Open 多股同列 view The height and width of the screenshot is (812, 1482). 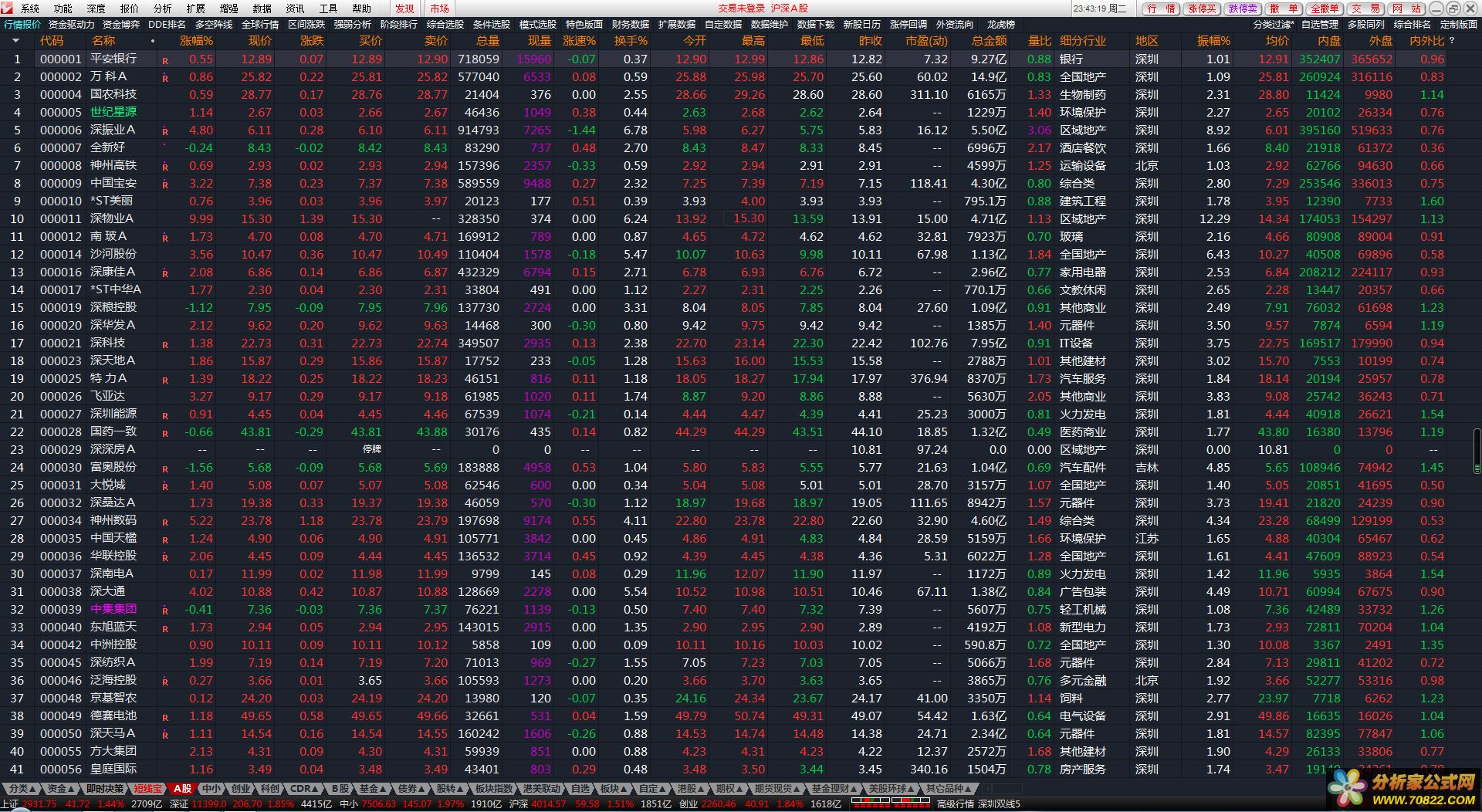(1366, 25)
